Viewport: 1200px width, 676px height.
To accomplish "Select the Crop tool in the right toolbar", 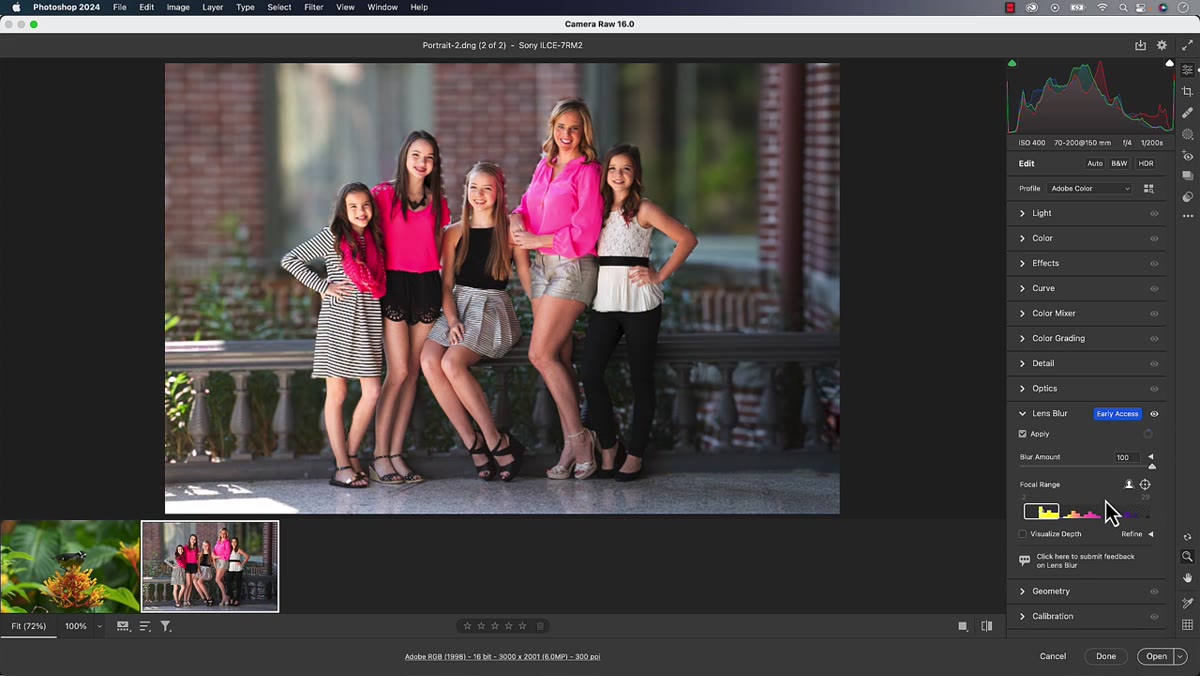I will (1187, 92).
